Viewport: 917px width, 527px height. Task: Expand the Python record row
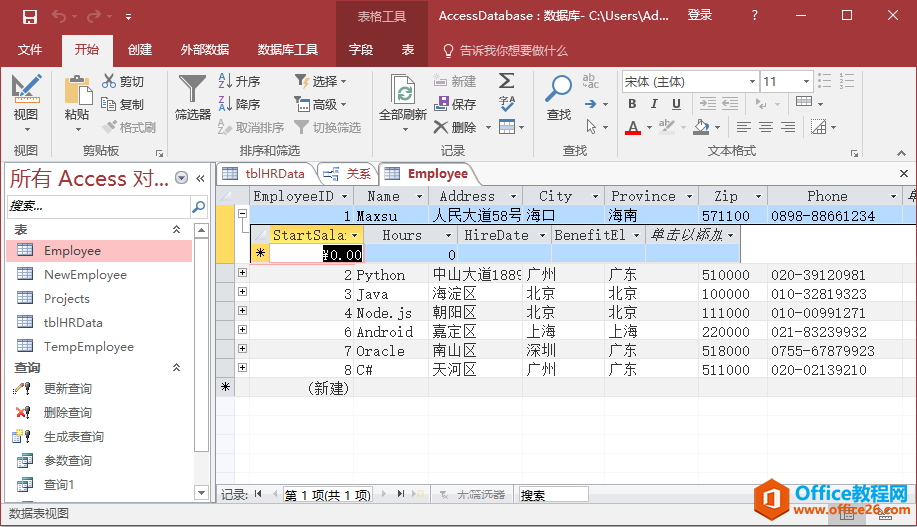(x=242, y=274)
